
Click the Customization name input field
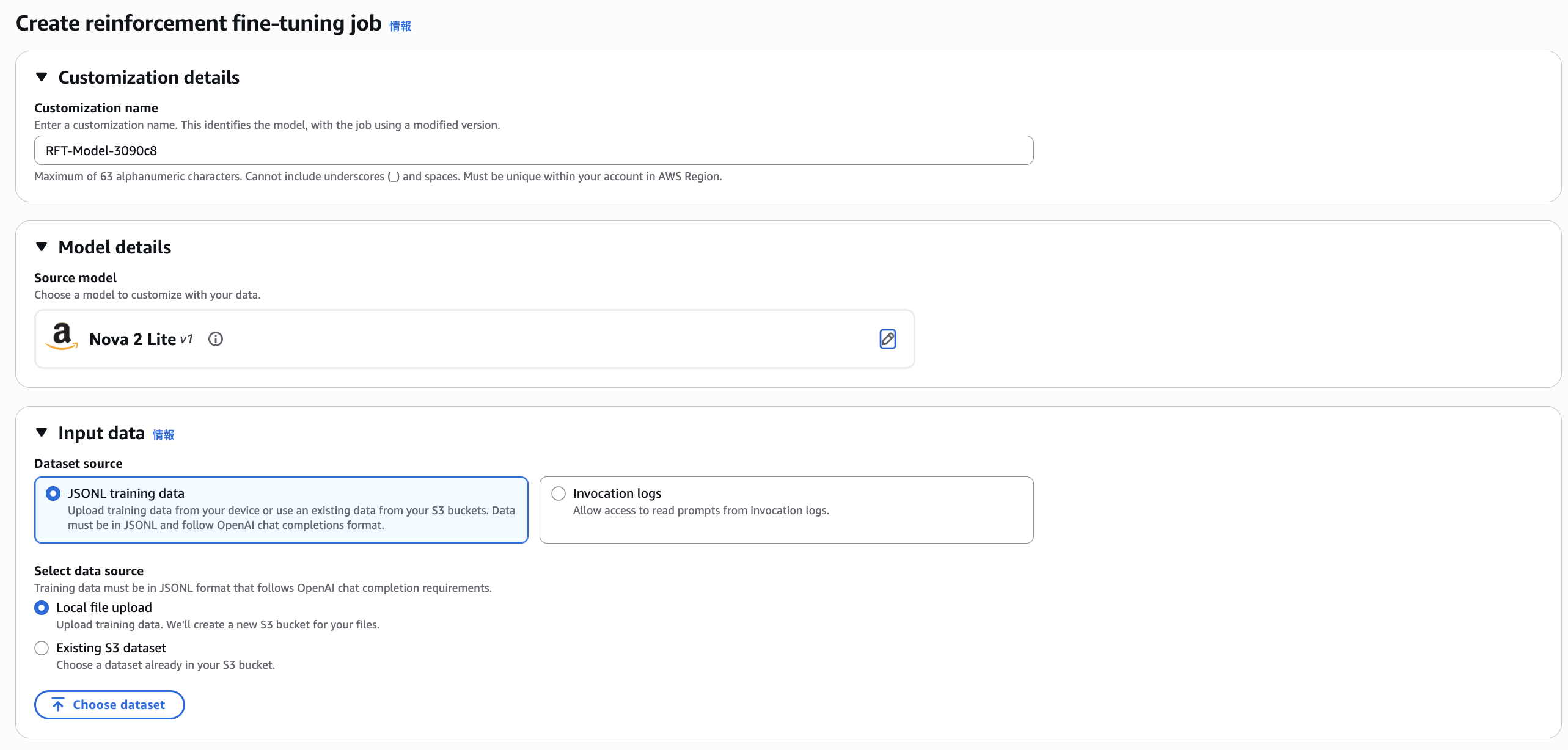[x=533, y=150]
